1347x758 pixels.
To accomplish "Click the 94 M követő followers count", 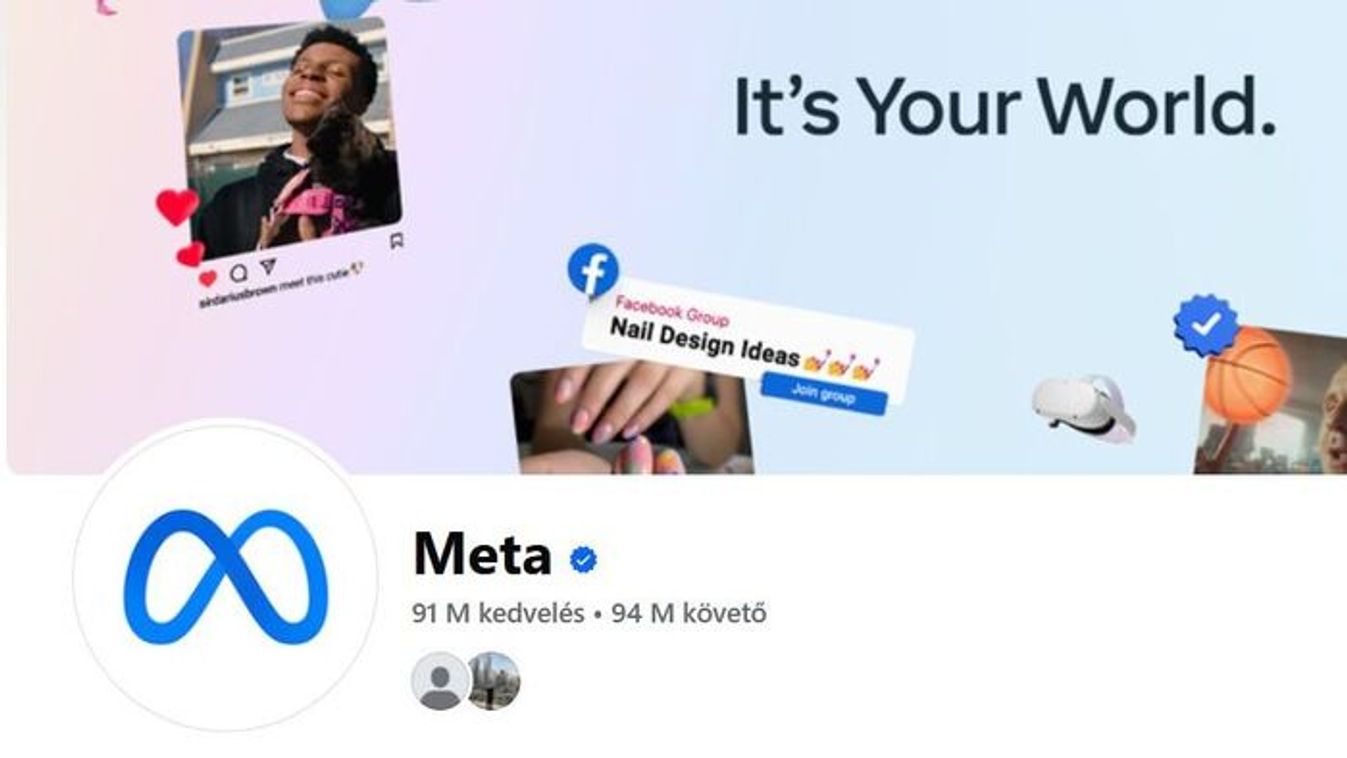I will click(689, 613).
